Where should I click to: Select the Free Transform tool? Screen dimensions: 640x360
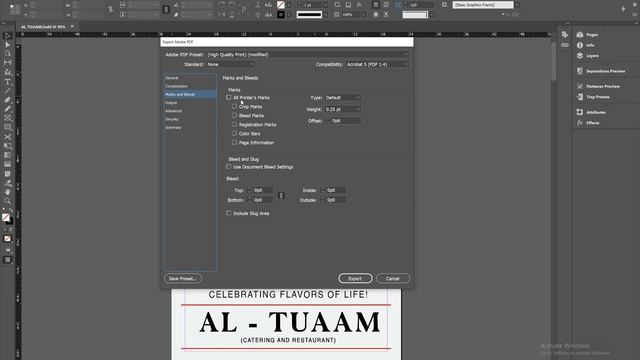[7, 146]
